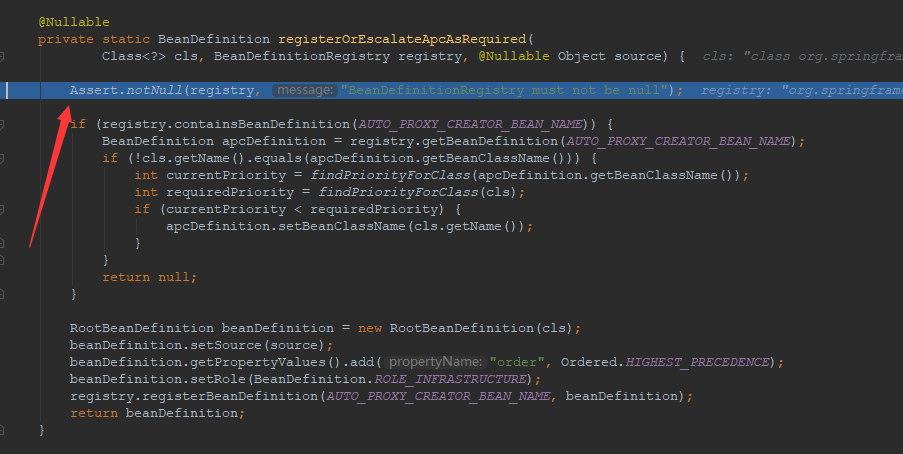Click fold end marker beside inner closing brace
The image size is (903, 454).
click(x=4, y=243)
